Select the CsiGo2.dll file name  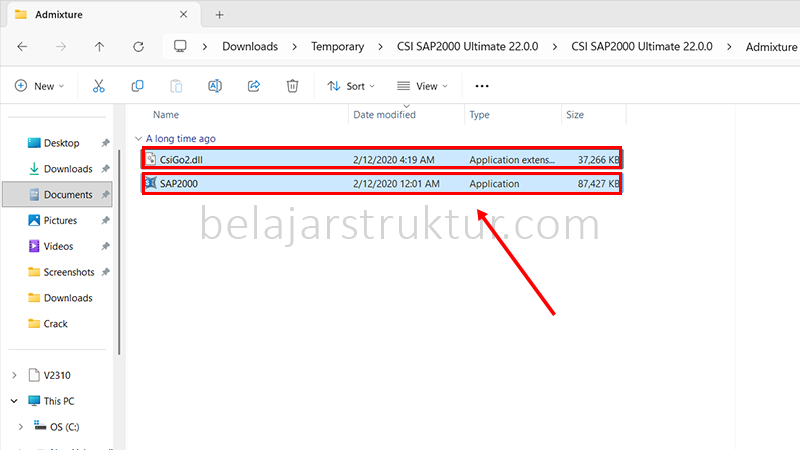(x=181, y=160)
